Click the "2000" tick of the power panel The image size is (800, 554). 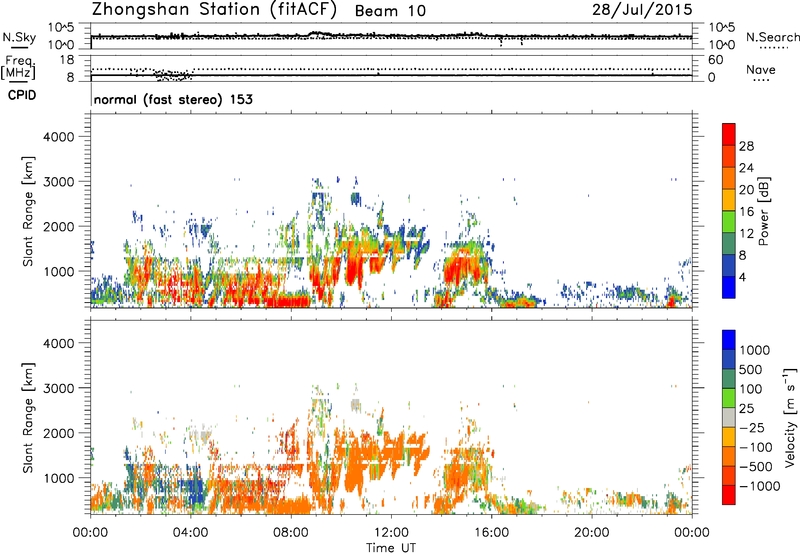pos(58,226)
